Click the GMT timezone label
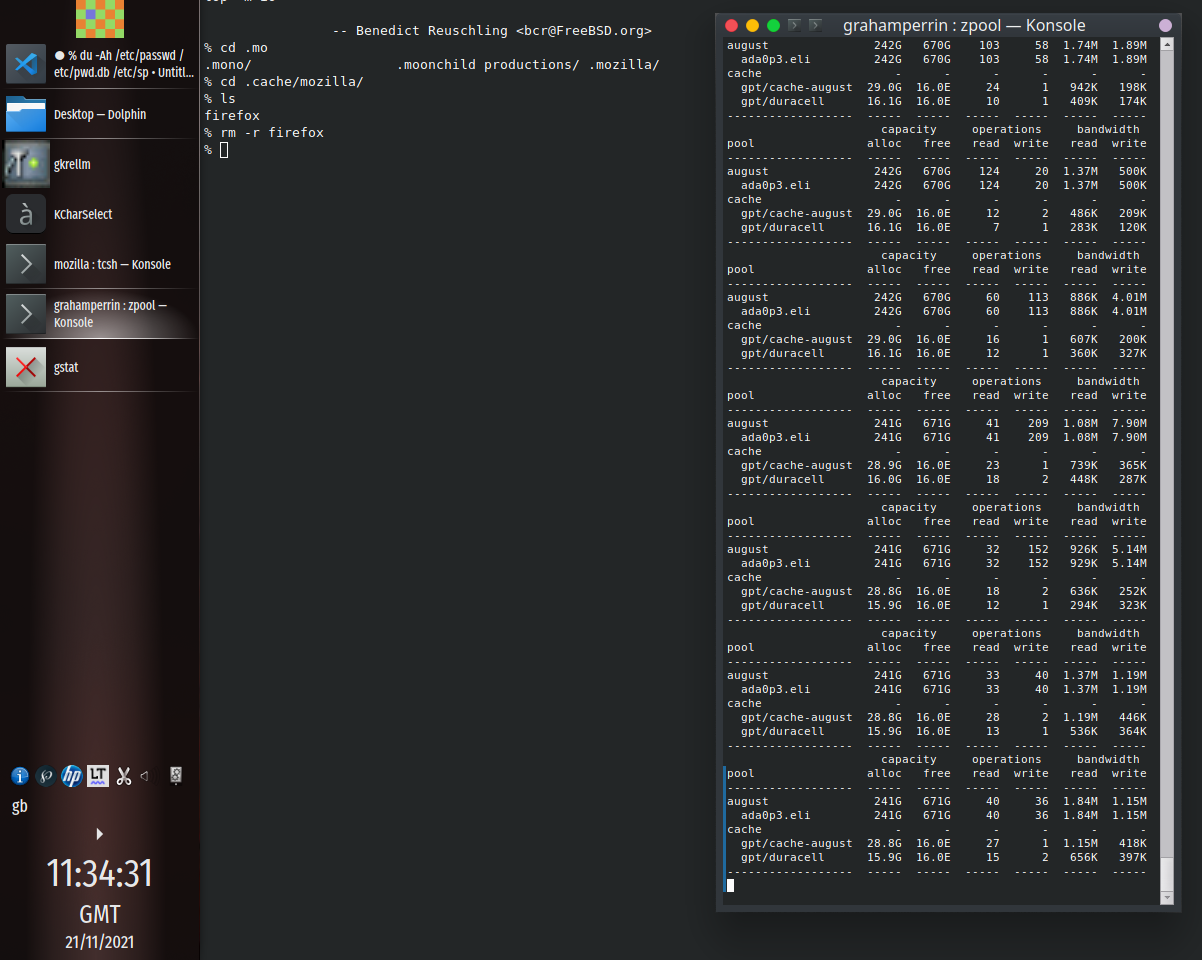Image resolution: width=1202 pixels, height=960 pixels. (x=100, y=914)
